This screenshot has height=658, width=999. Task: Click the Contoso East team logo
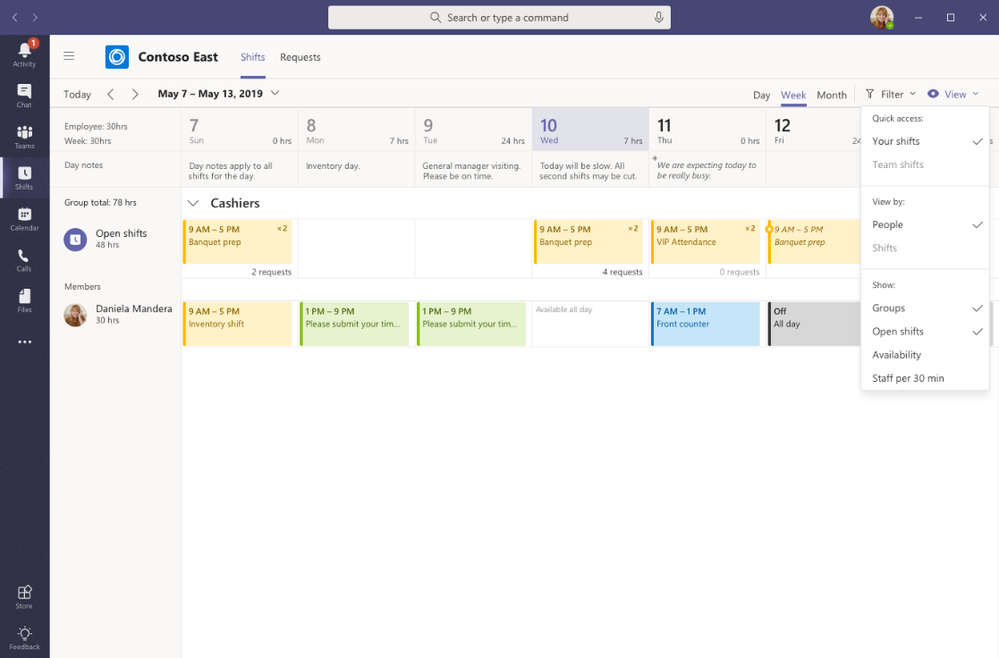coord(117,57)
